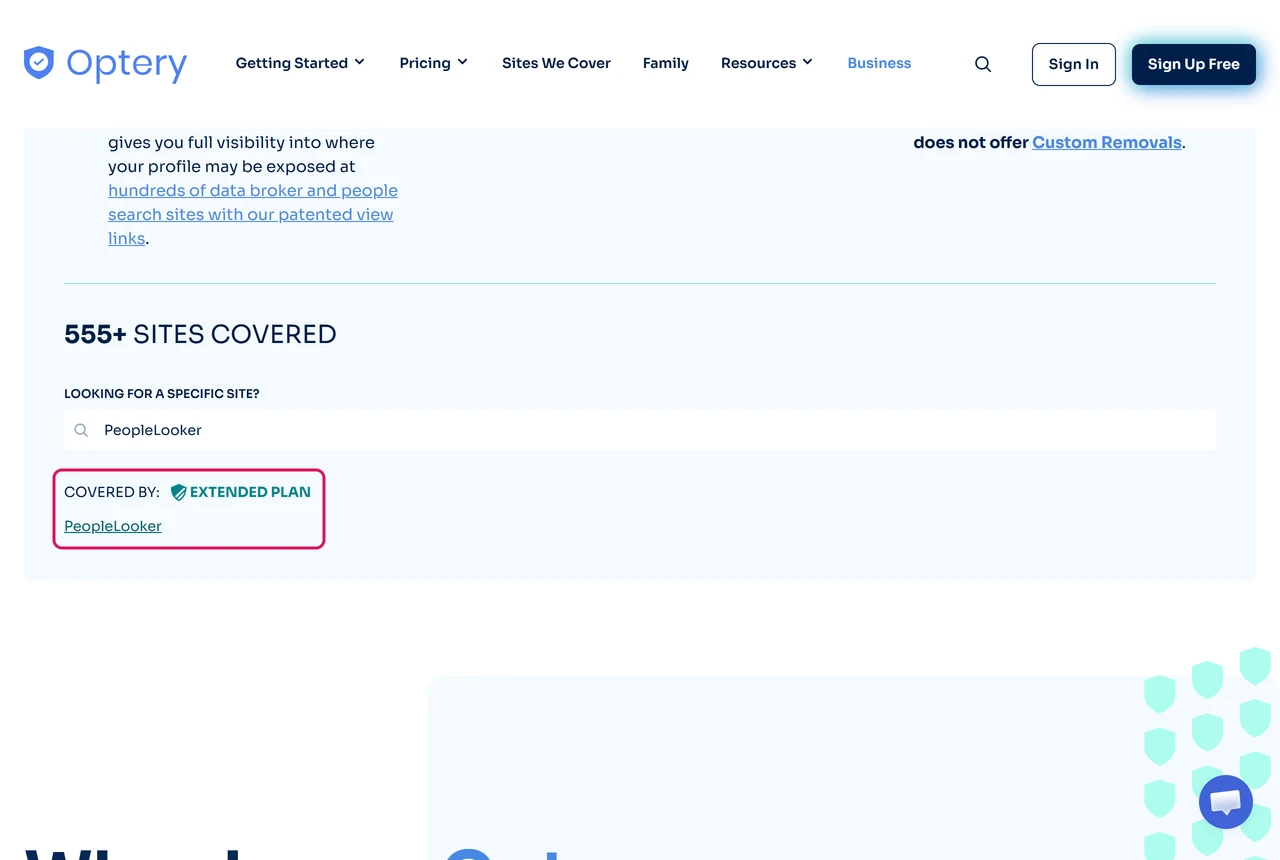Click the magnifier icon in the site search field
Screen dimensions: 1280x860
[82, 430]
